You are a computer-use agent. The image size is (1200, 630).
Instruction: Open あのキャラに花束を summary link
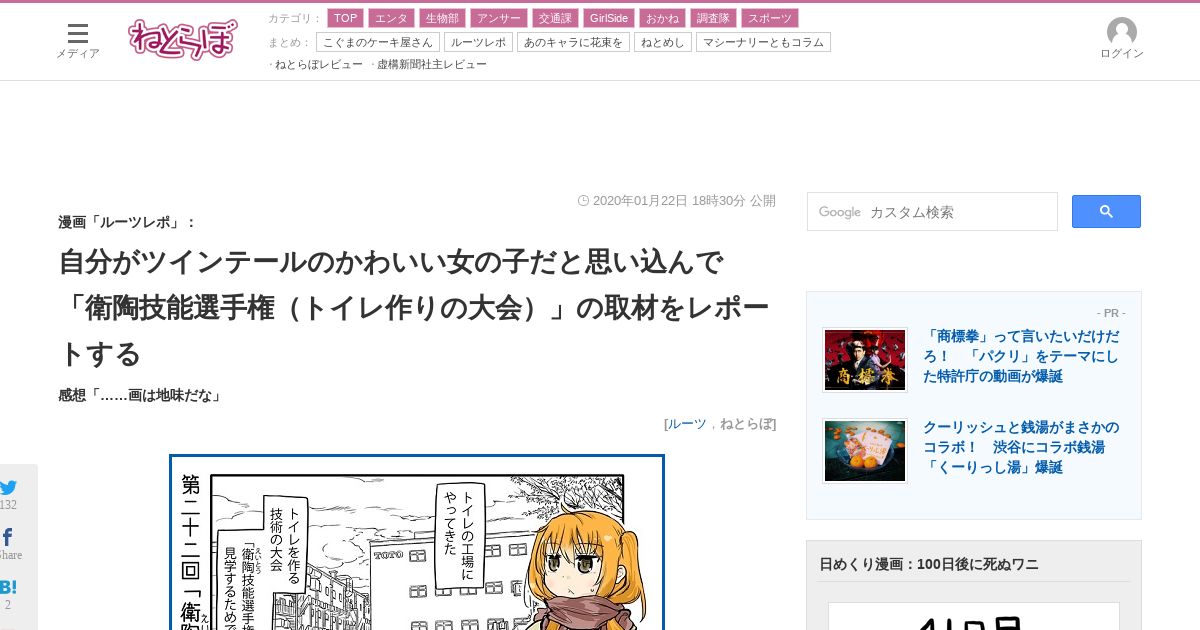[x=573, y=42]
